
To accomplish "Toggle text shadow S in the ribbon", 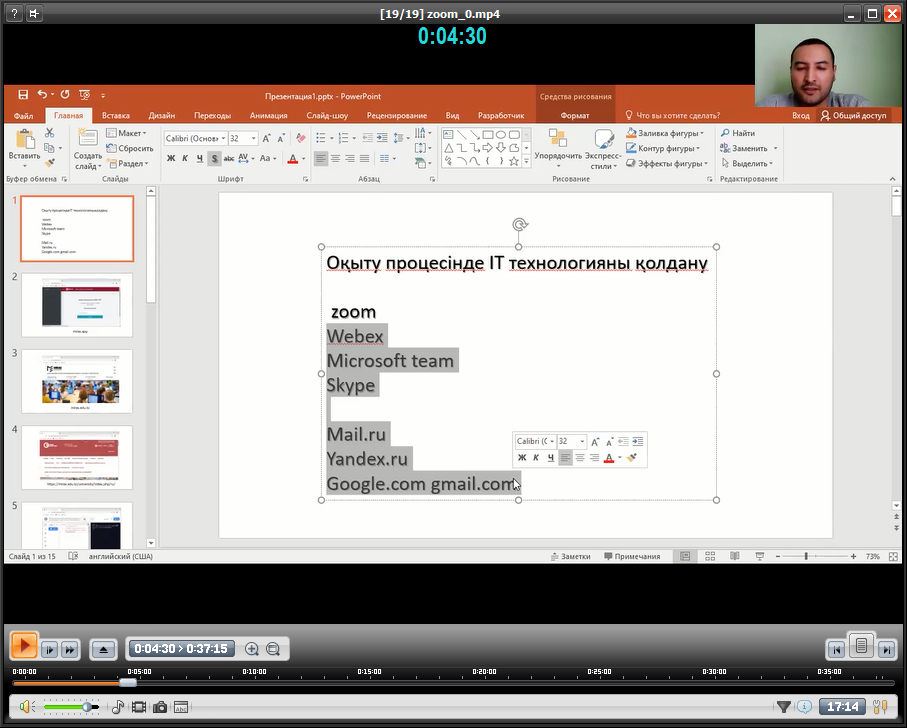I will (214, 158).
